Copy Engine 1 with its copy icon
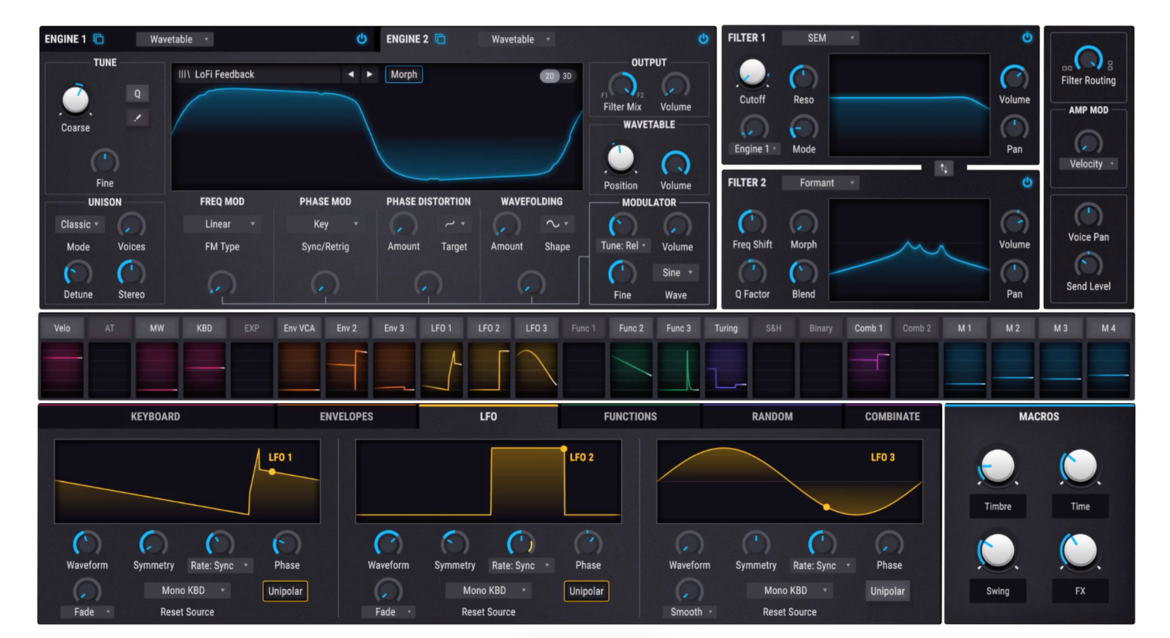1170x638 pixels. [x=98, y=39]
